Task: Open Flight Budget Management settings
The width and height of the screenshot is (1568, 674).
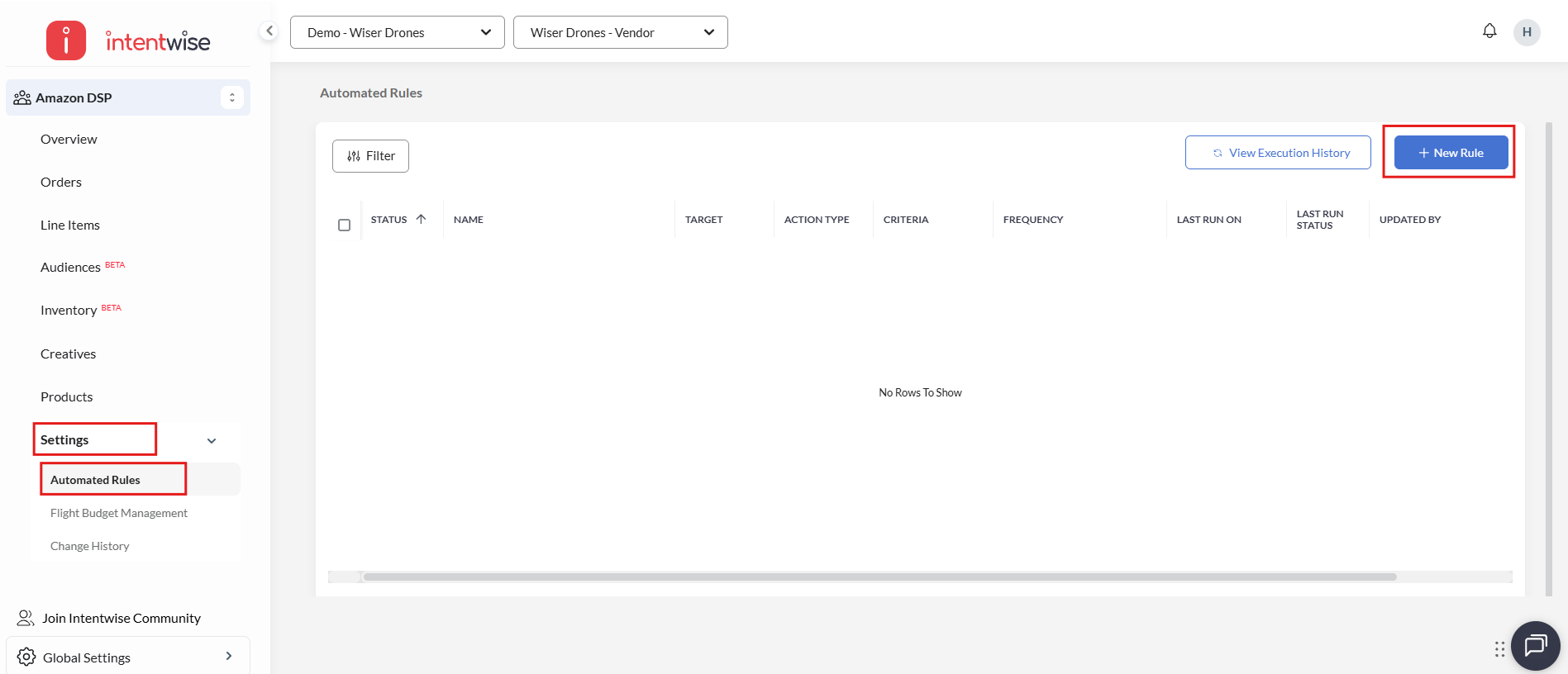Action: pos(119,513)
